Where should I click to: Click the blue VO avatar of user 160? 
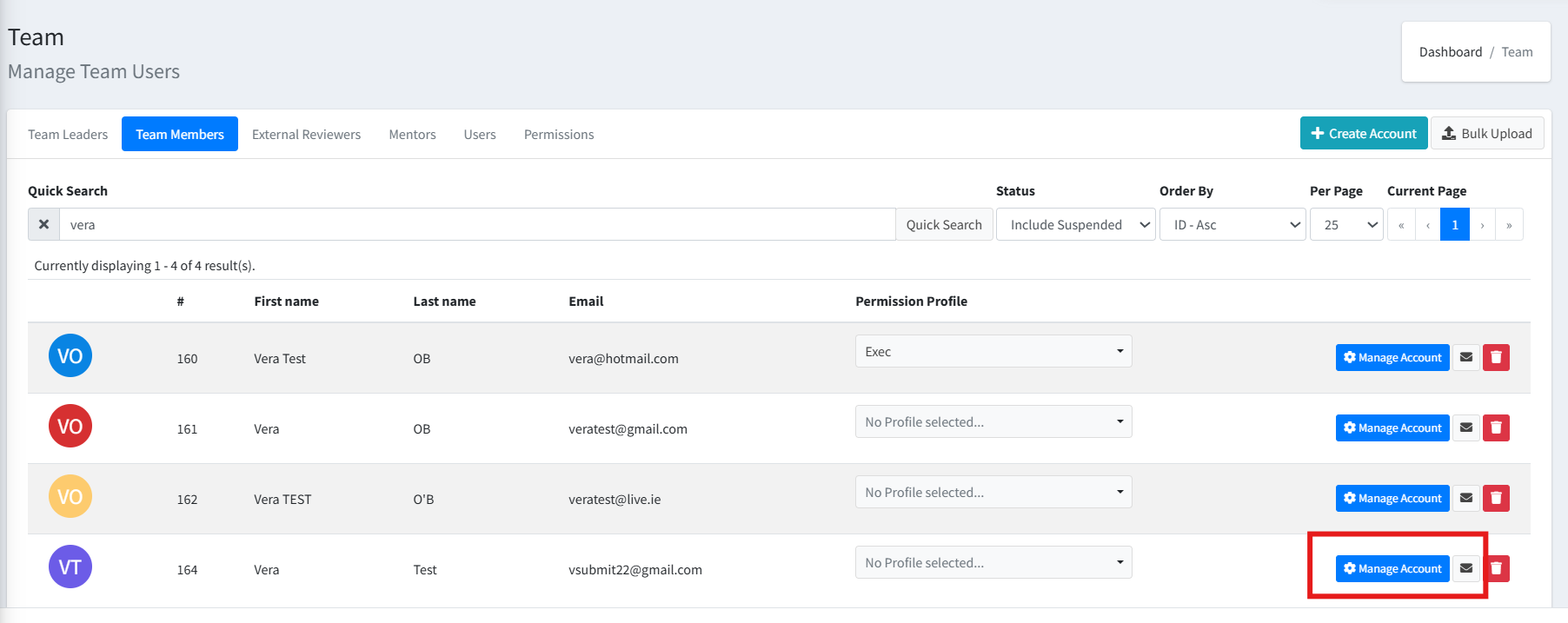coord(70,356)
